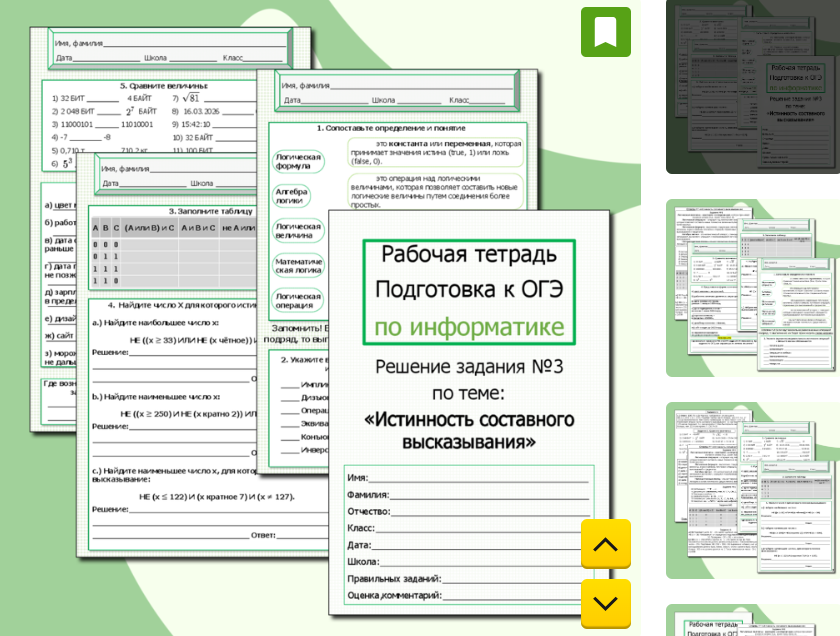
Task: Open the partially visible bottom thumbnail
Action: point(753,620)
